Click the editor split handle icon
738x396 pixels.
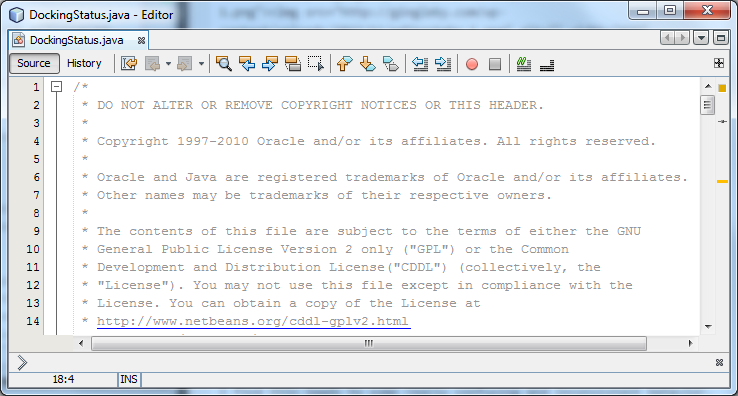pyautogui.click(x=719, y=63)
